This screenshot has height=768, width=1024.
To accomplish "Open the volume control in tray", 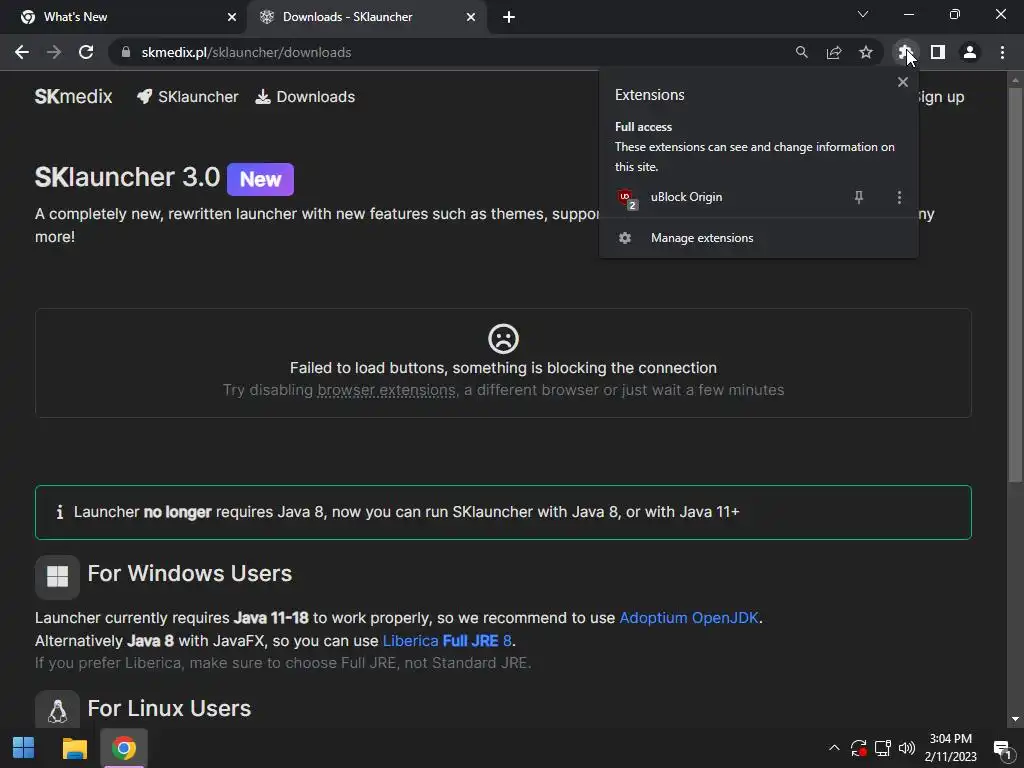I will [x=906, y=748].
